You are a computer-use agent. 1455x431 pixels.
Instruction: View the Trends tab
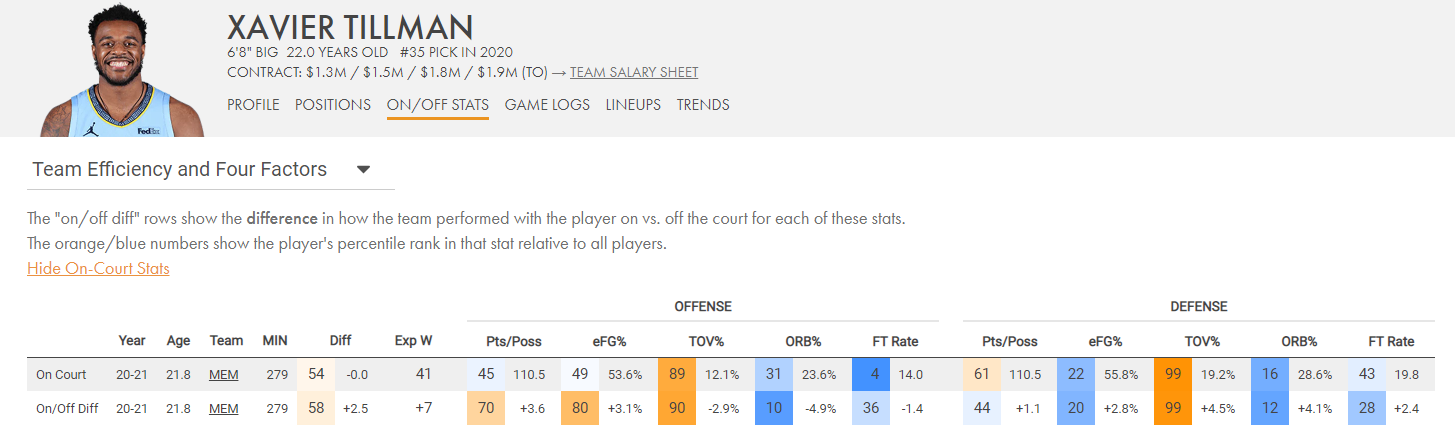[x=703, y=105]
